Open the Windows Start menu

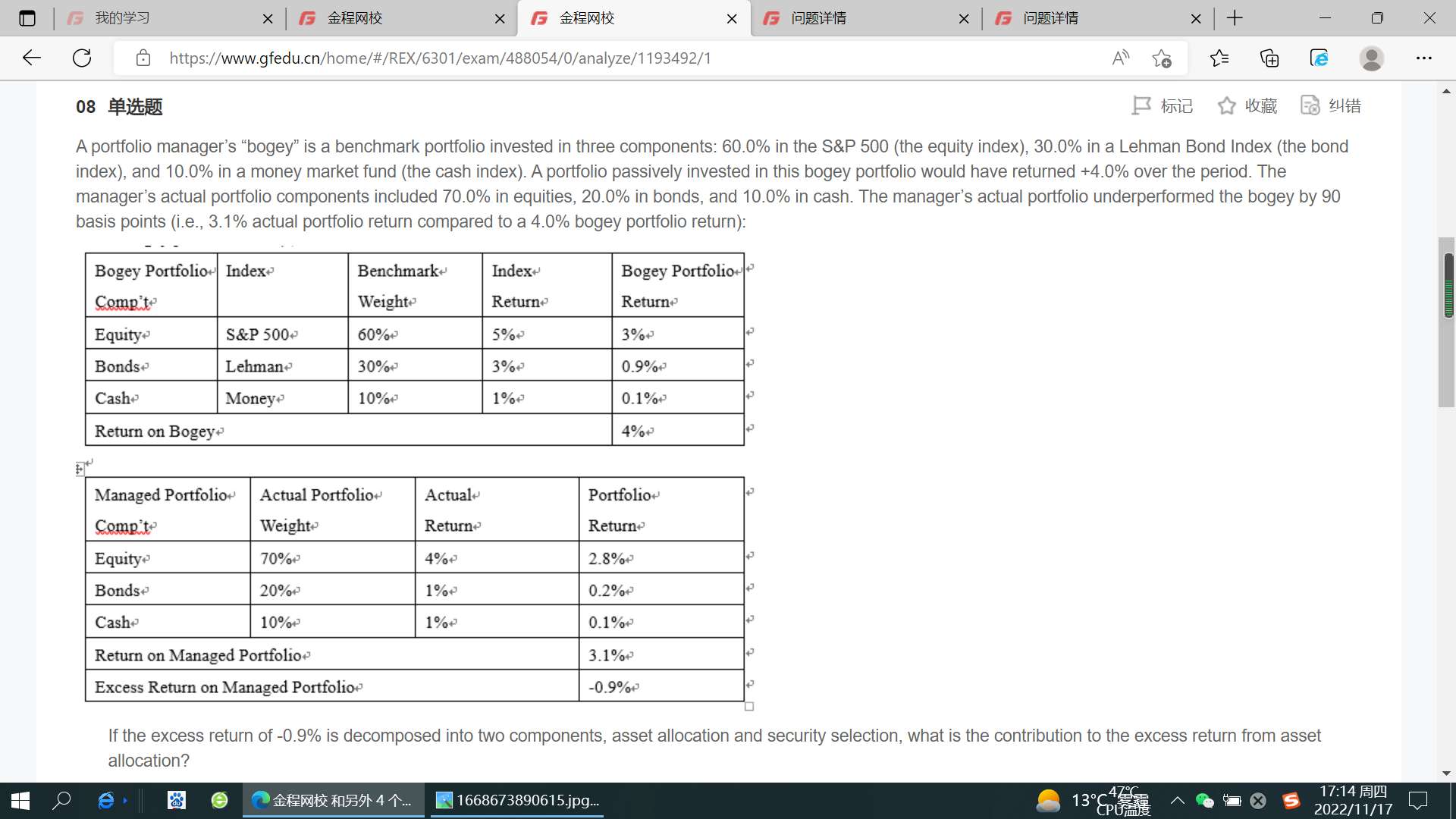(x=20, y=800)
